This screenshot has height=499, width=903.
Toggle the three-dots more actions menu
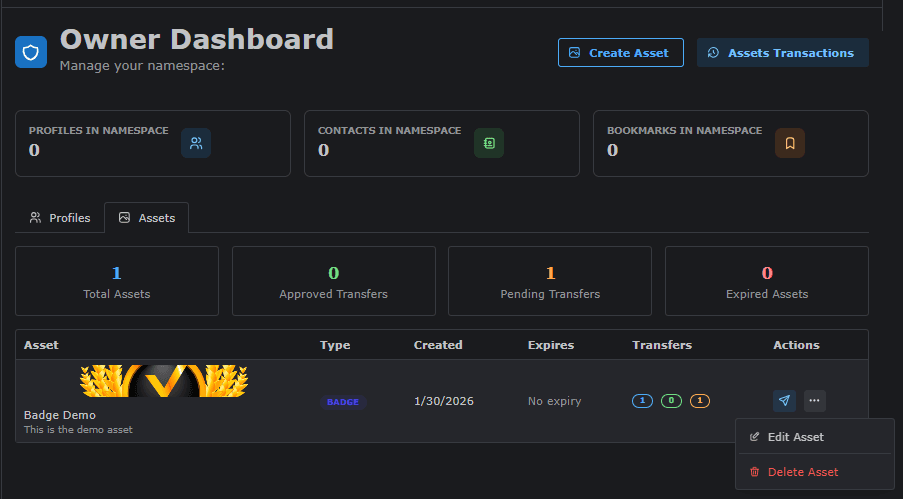(x=814, y=400)
